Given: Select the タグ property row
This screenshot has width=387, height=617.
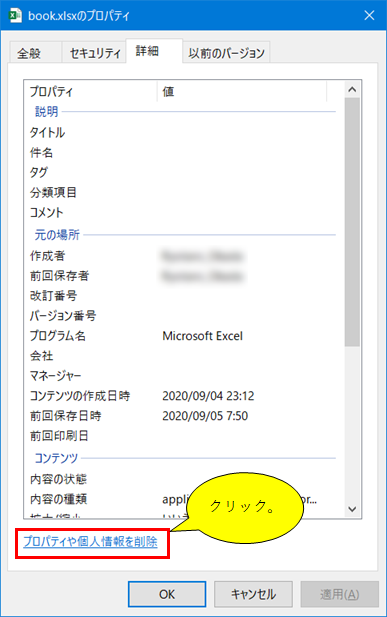Looking at the screenshot, I should (x=183, y=172).
